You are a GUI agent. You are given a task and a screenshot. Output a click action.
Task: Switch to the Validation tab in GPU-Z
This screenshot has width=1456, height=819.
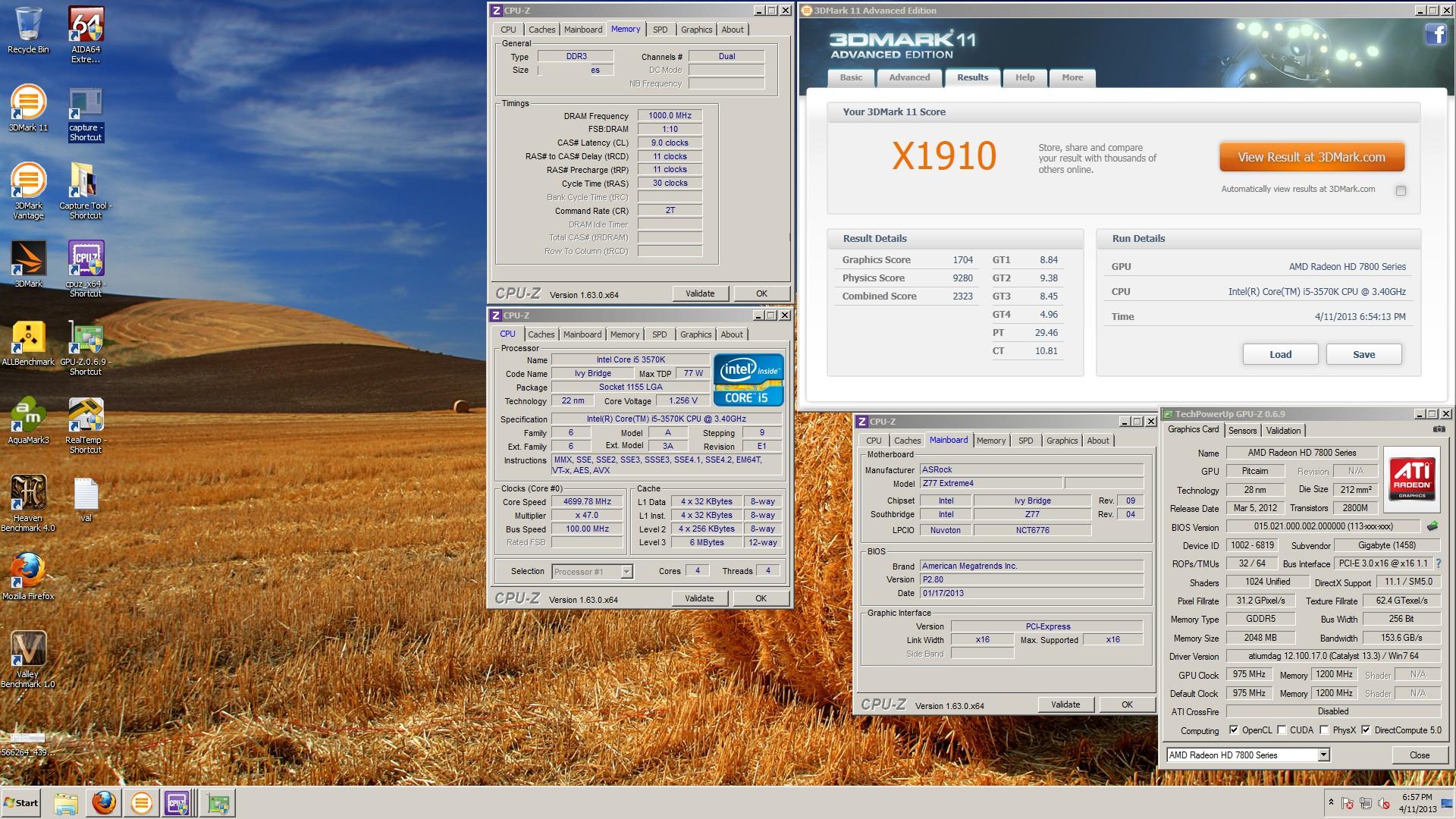[x=1283, y=430]
